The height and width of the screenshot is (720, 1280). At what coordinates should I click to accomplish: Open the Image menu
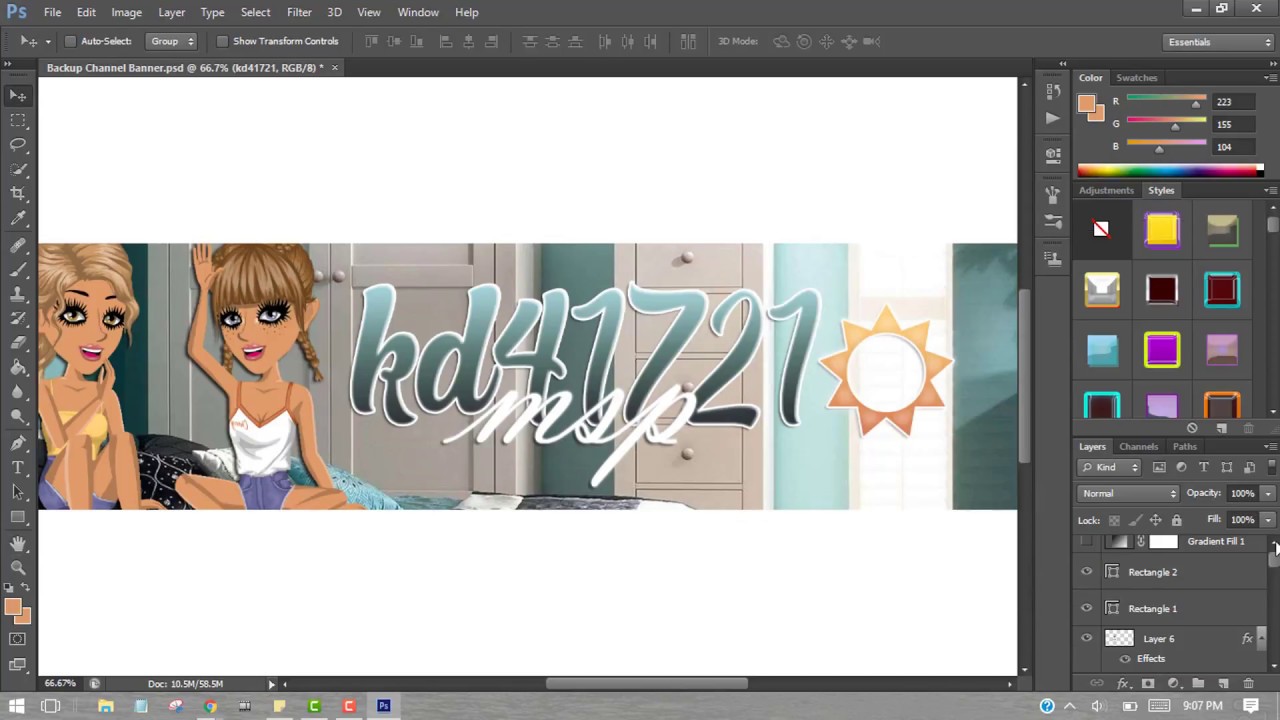tap(126, 12)
